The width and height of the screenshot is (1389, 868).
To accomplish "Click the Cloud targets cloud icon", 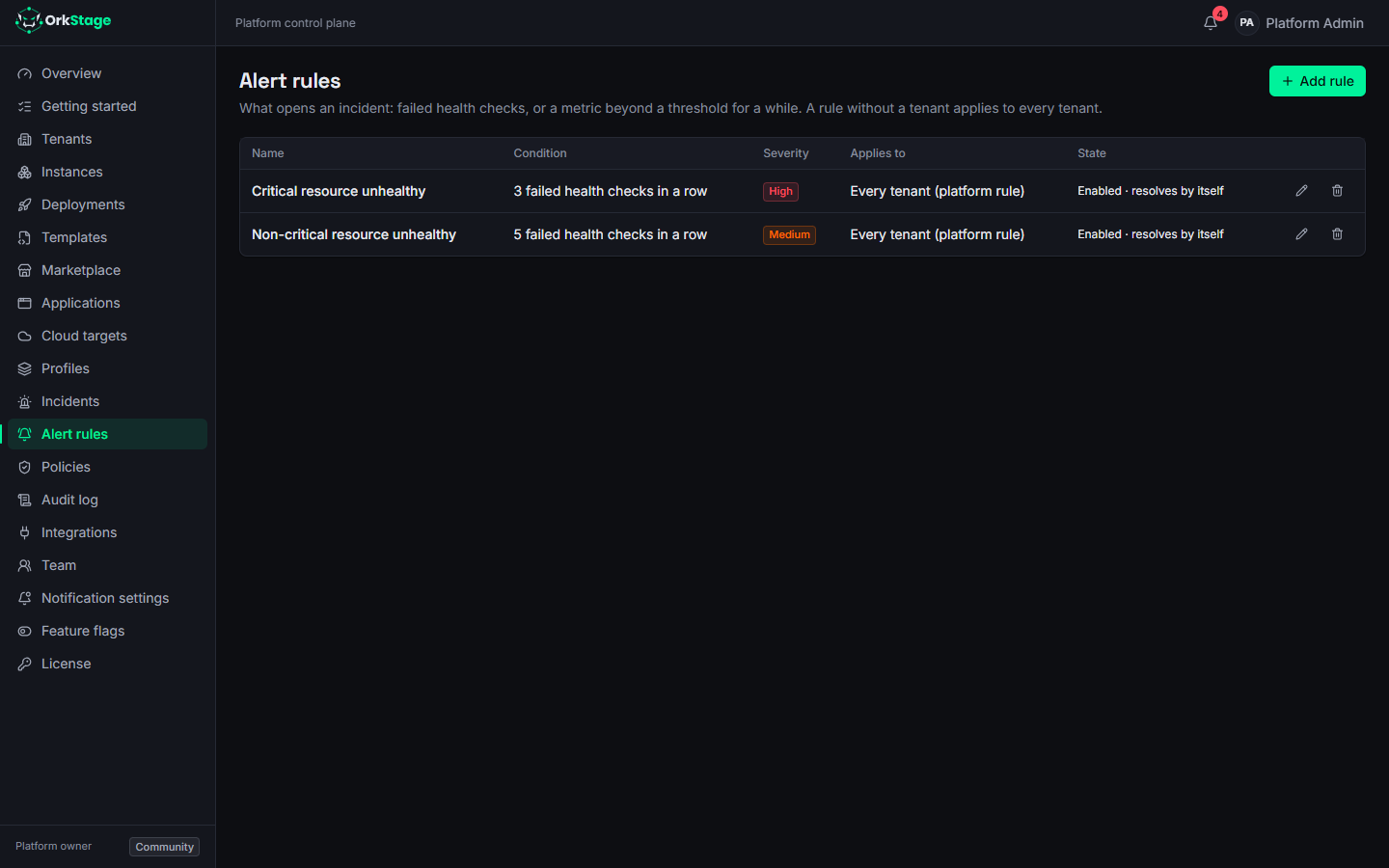I will (25, 336).
